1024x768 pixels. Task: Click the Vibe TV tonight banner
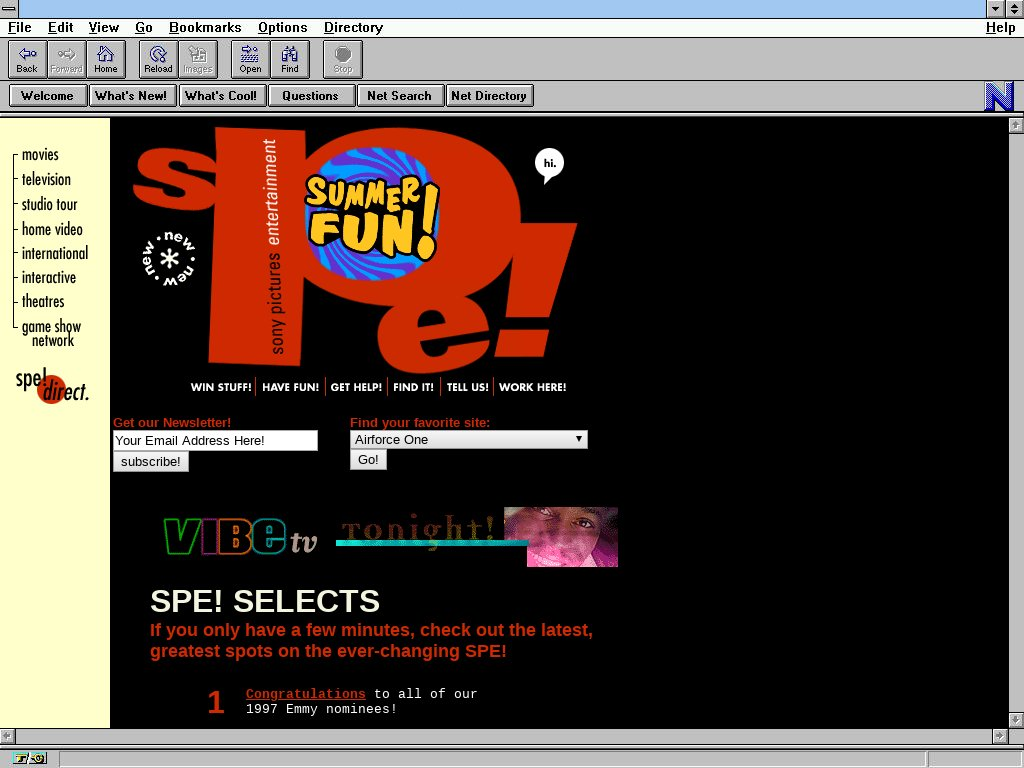(x=390, y=537)
